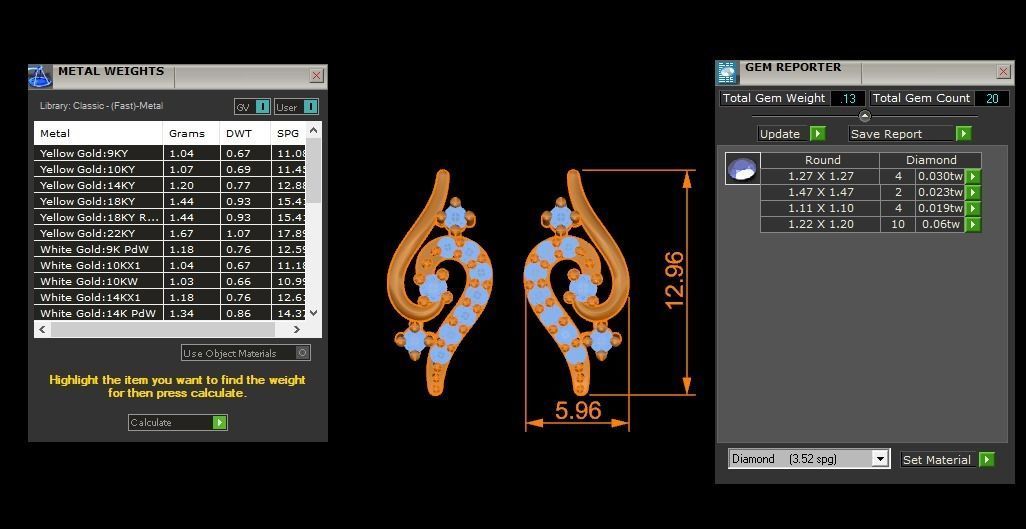This screenshot has width=1026, height=529.
Task: Click scroll left arrow under metal table
Action: coord(43,329)
